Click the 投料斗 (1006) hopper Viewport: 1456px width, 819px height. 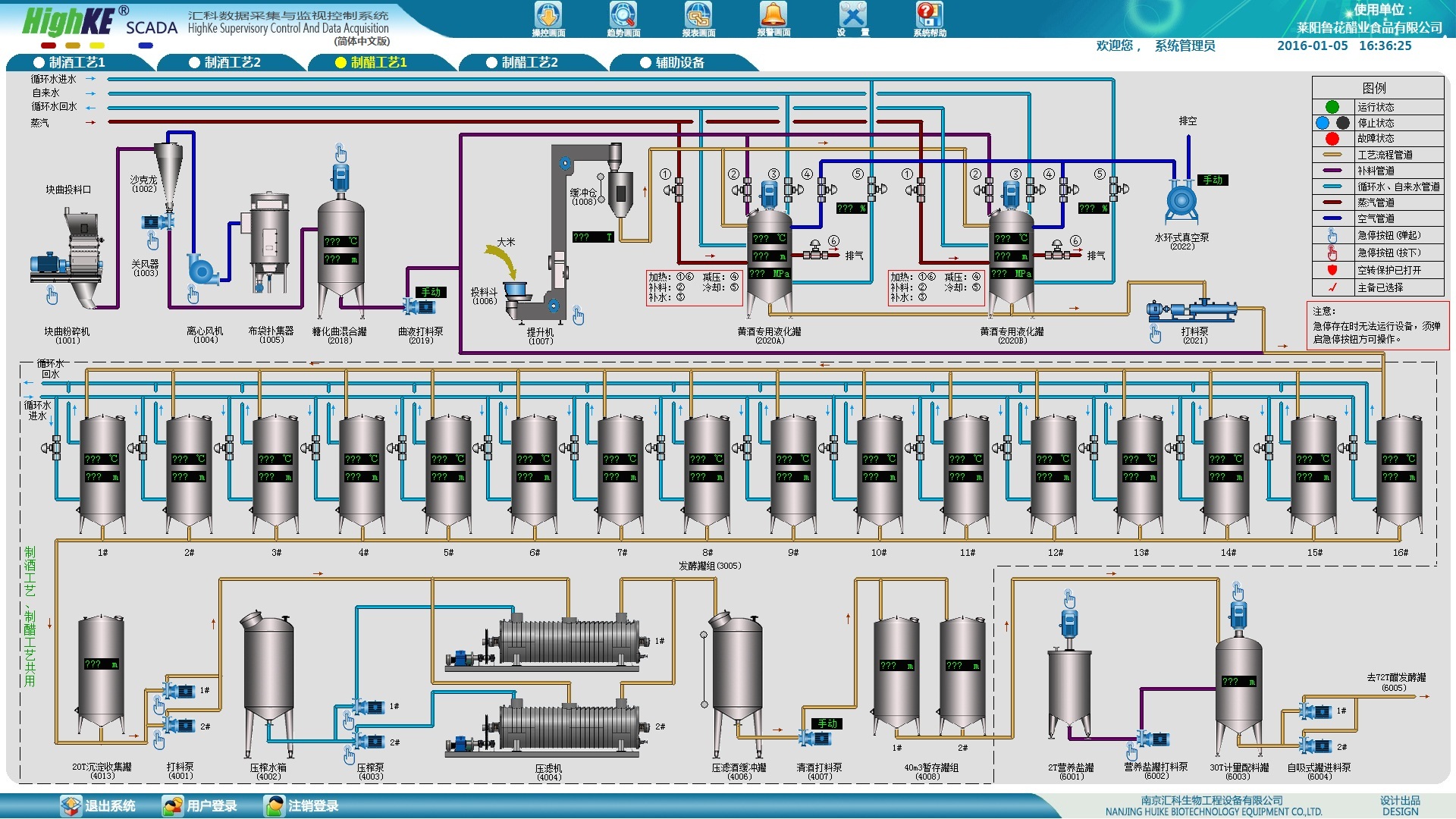tap(516, 290)
